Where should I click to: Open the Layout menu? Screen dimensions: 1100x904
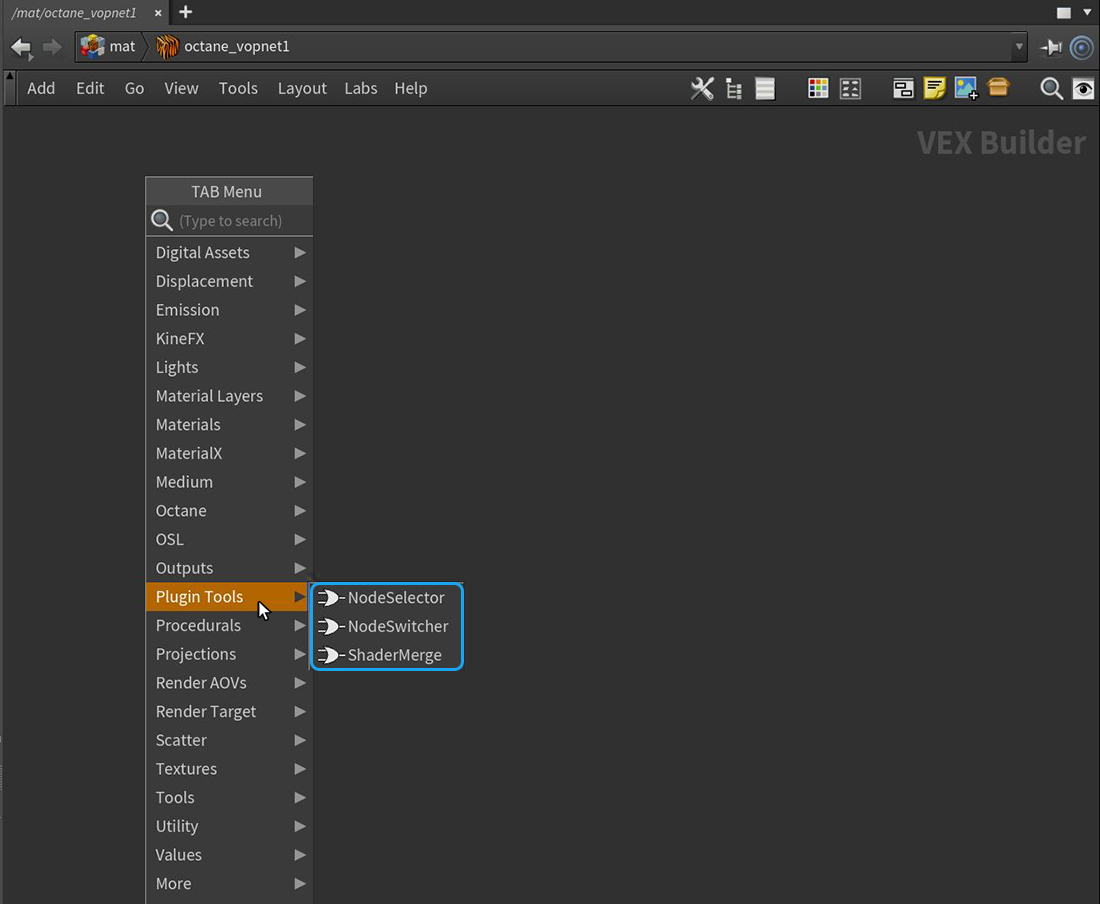click(302, 88)
